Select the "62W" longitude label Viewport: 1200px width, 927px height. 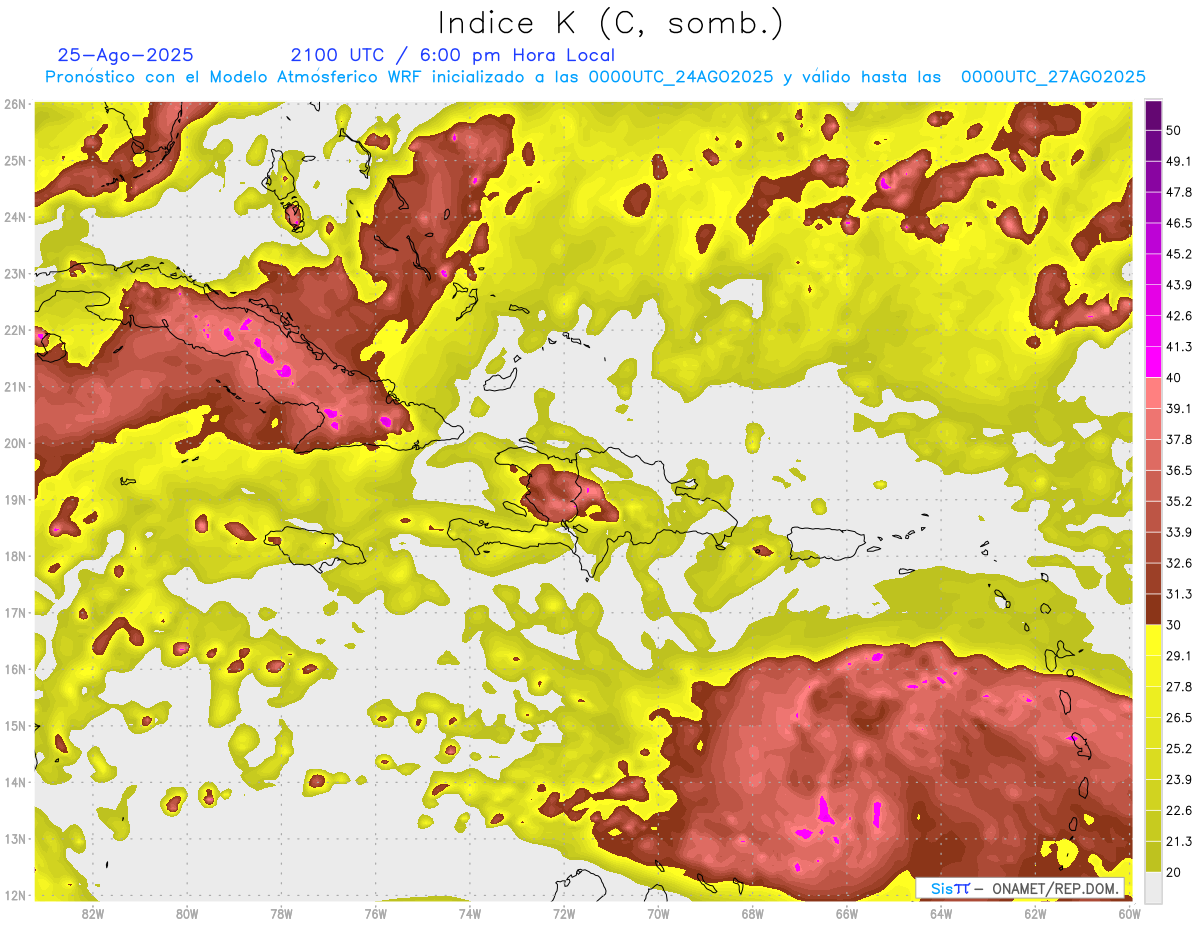coord(1035,913)
